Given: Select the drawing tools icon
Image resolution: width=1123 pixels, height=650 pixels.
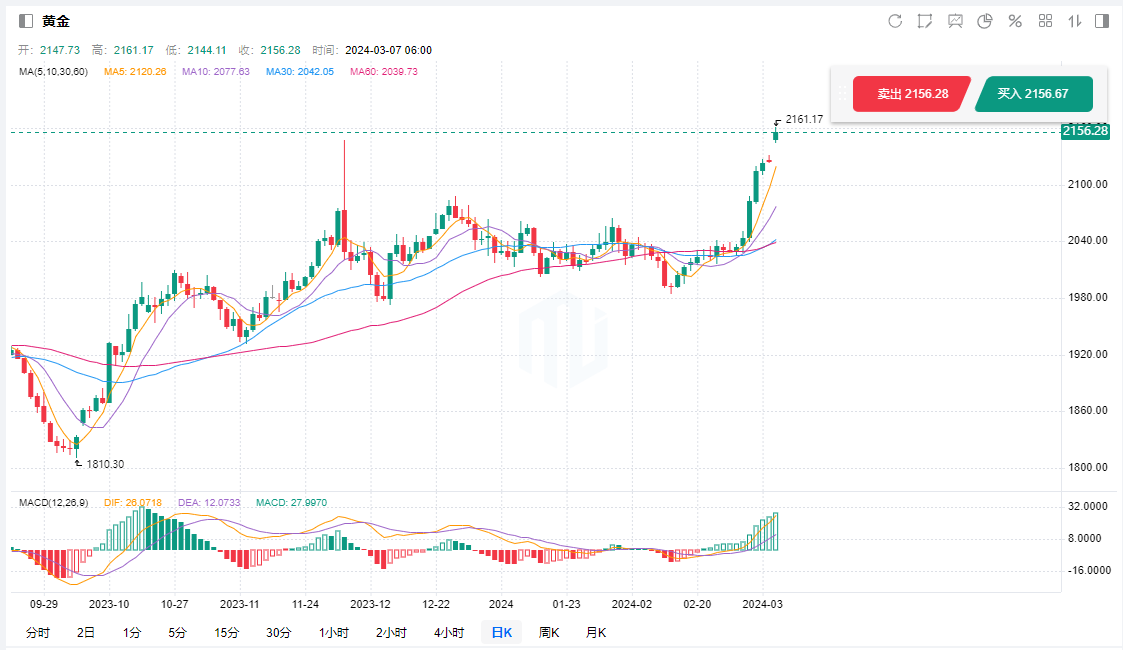Looking at the screenshot, I should [x=925, y=21].
